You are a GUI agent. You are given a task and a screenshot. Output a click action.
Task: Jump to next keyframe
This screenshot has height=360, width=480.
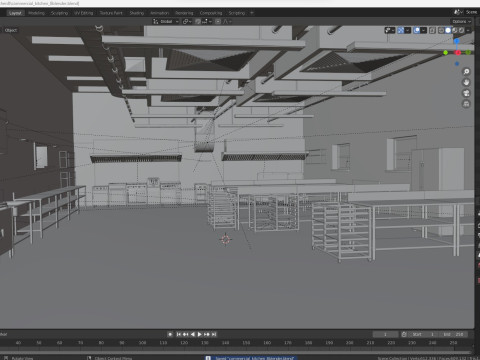207,334
